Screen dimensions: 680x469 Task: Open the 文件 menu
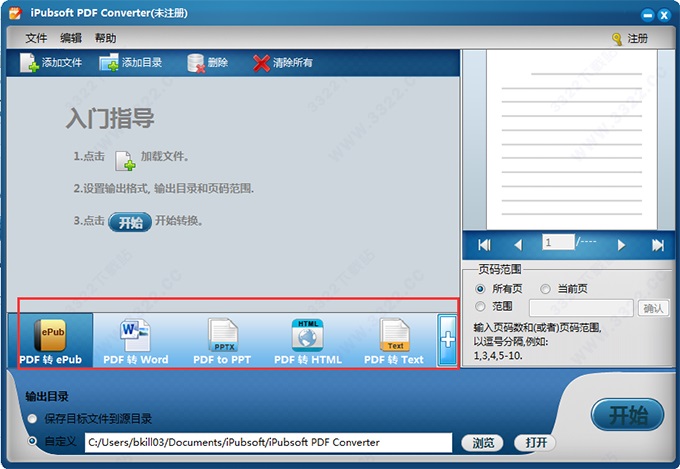coord(36,38)
